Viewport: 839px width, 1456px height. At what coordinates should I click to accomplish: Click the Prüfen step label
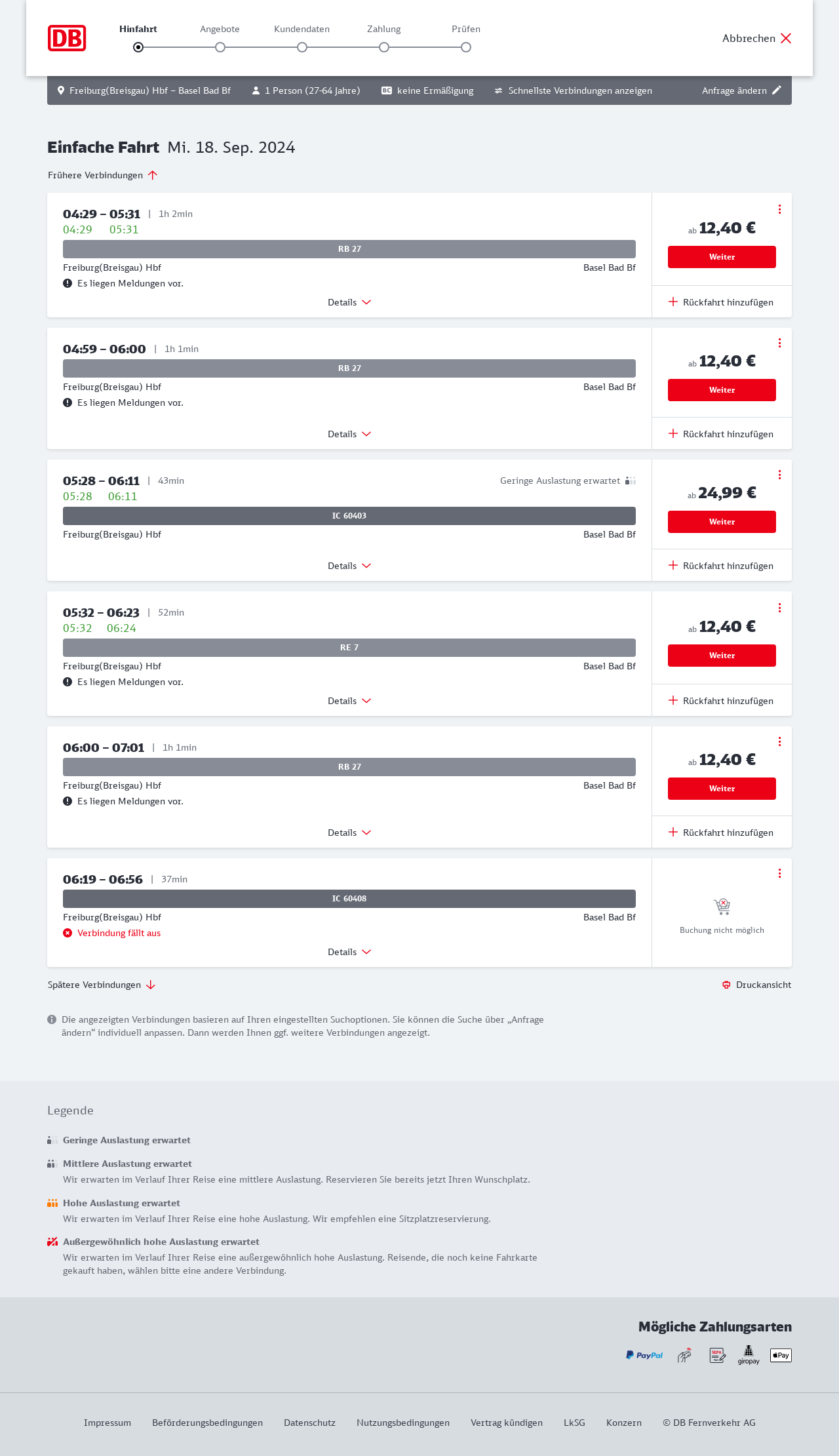coord(466,29)
